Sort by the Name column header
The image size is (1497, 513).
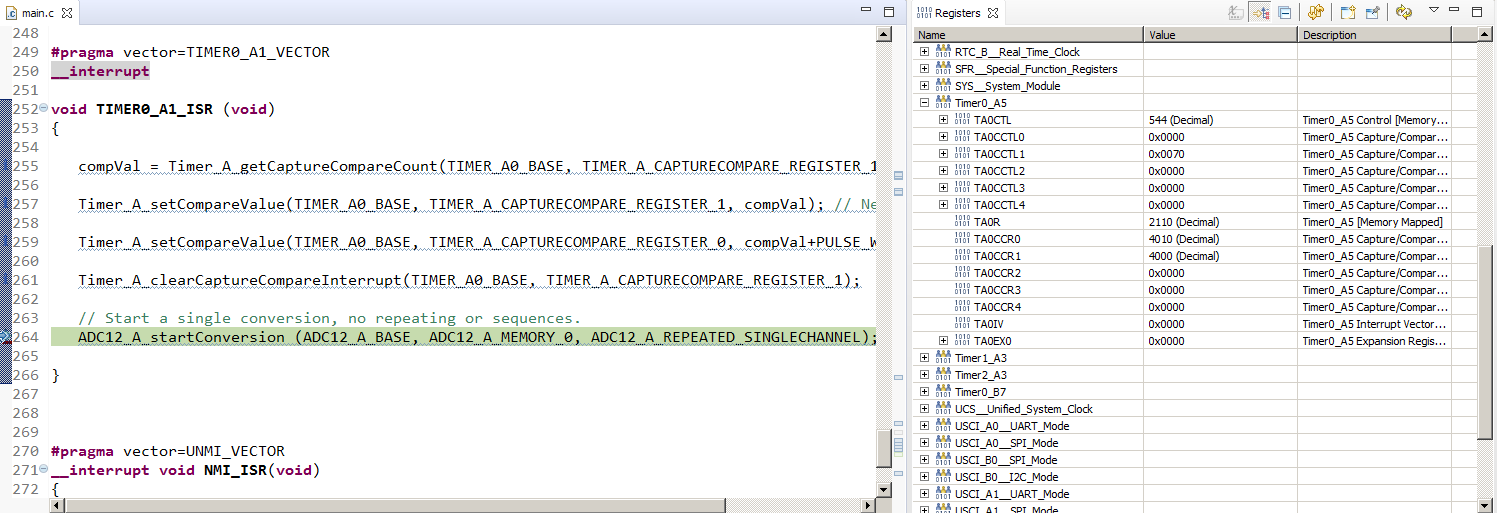tap(1029, 35)
